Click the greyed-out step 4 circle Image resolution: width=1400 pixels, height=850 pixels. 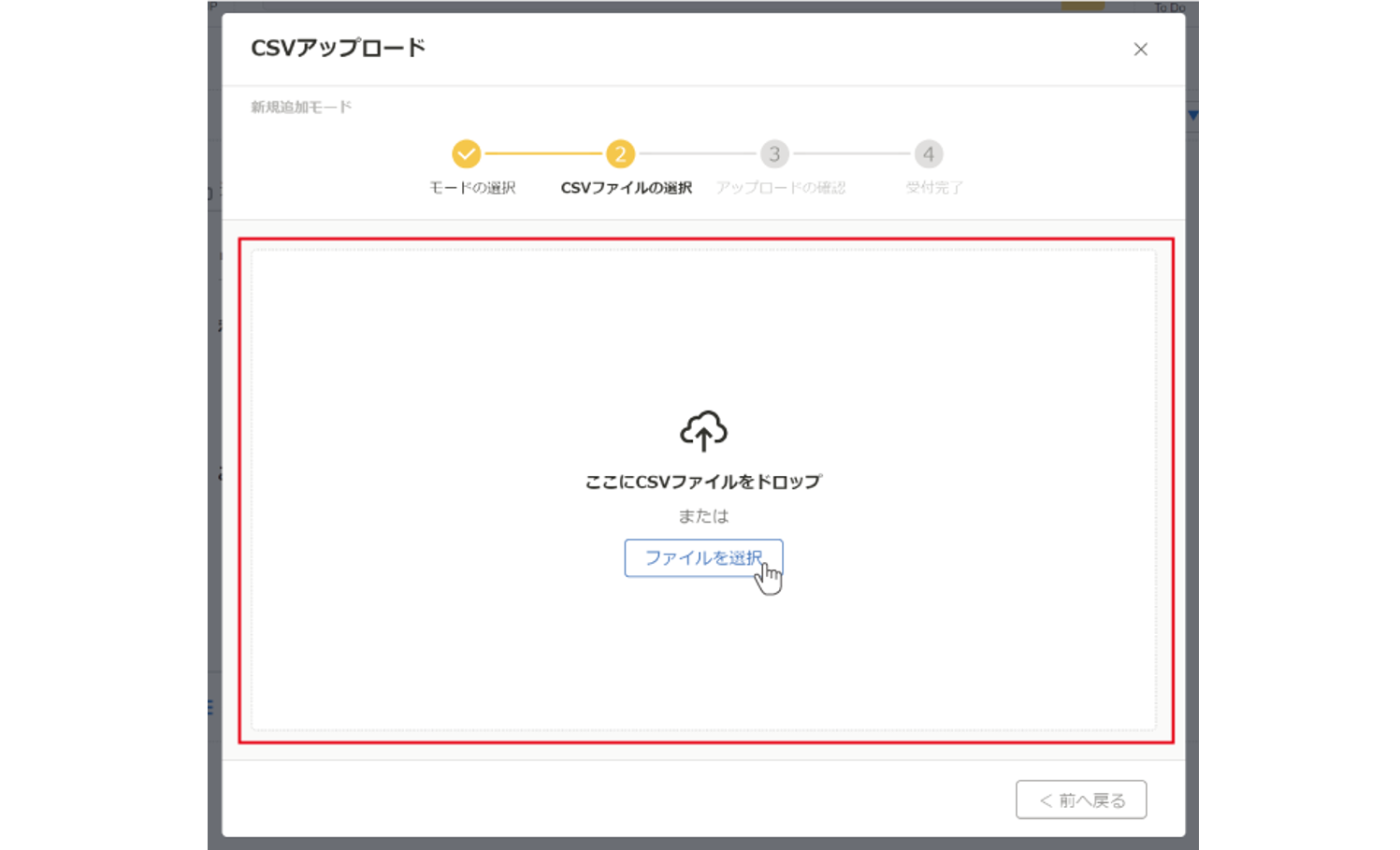click(x=928, y=153)
